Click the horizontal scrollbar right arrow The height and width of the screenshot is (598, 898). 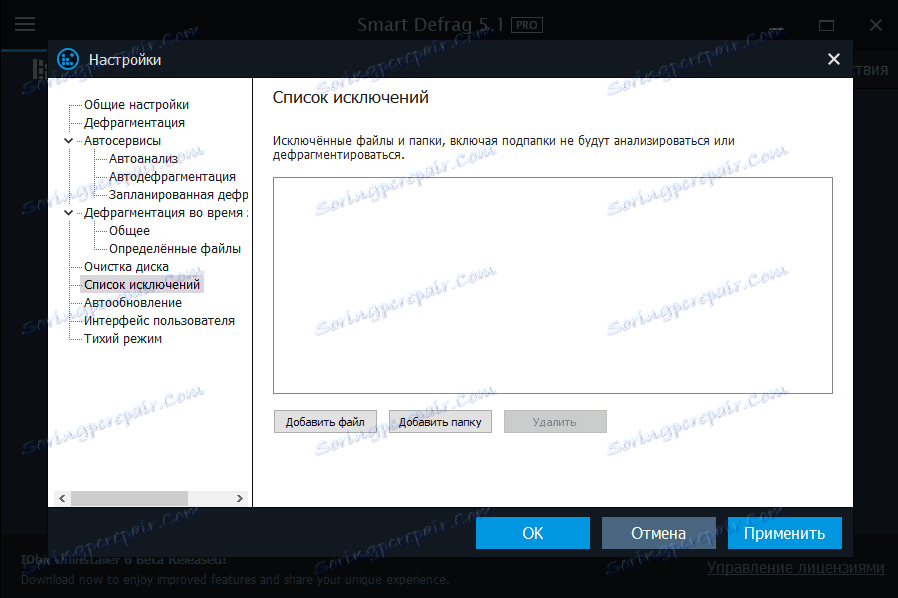tap(239, 497)
